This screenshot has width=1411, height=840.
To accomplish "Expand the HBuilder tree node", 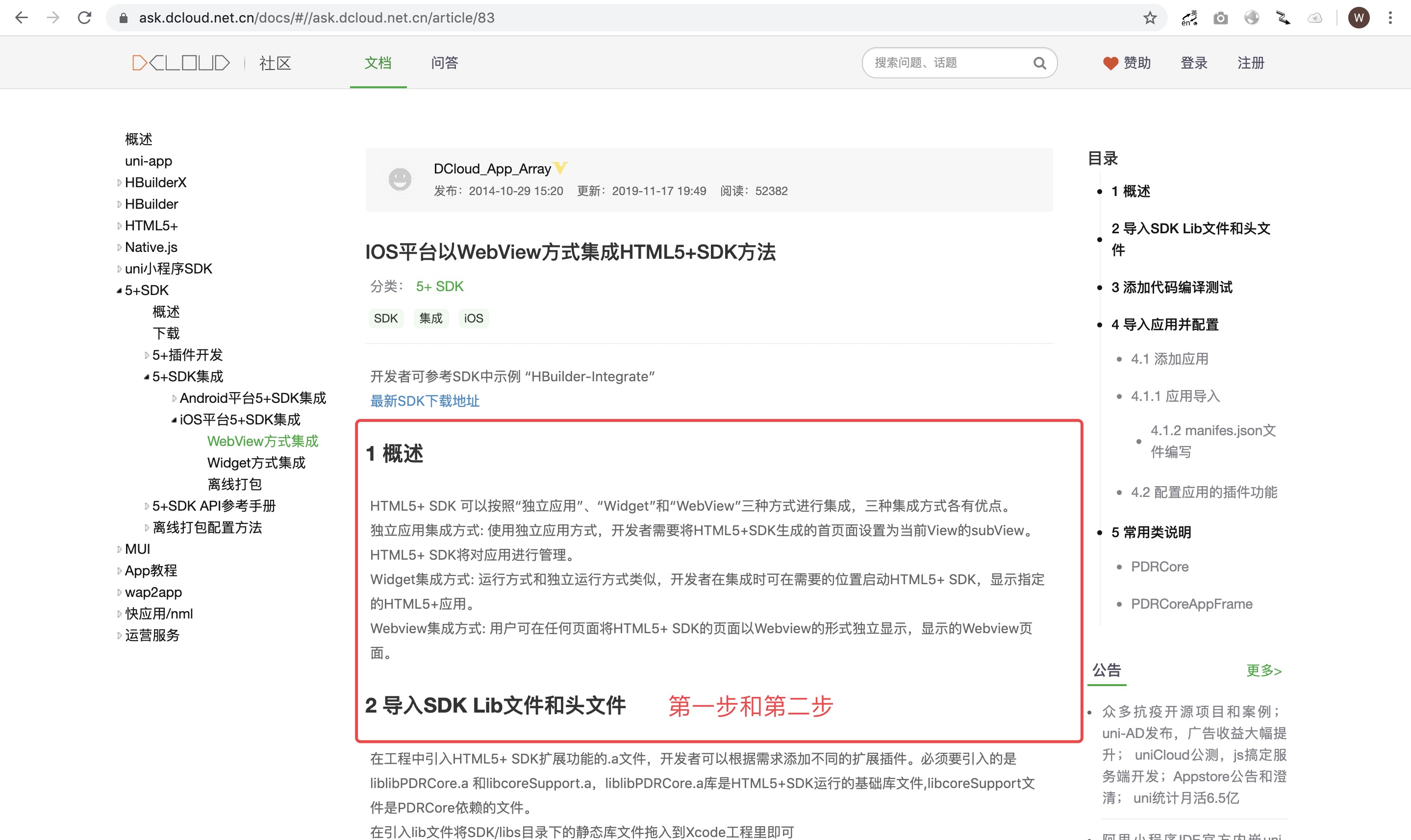I will [119, 204].
